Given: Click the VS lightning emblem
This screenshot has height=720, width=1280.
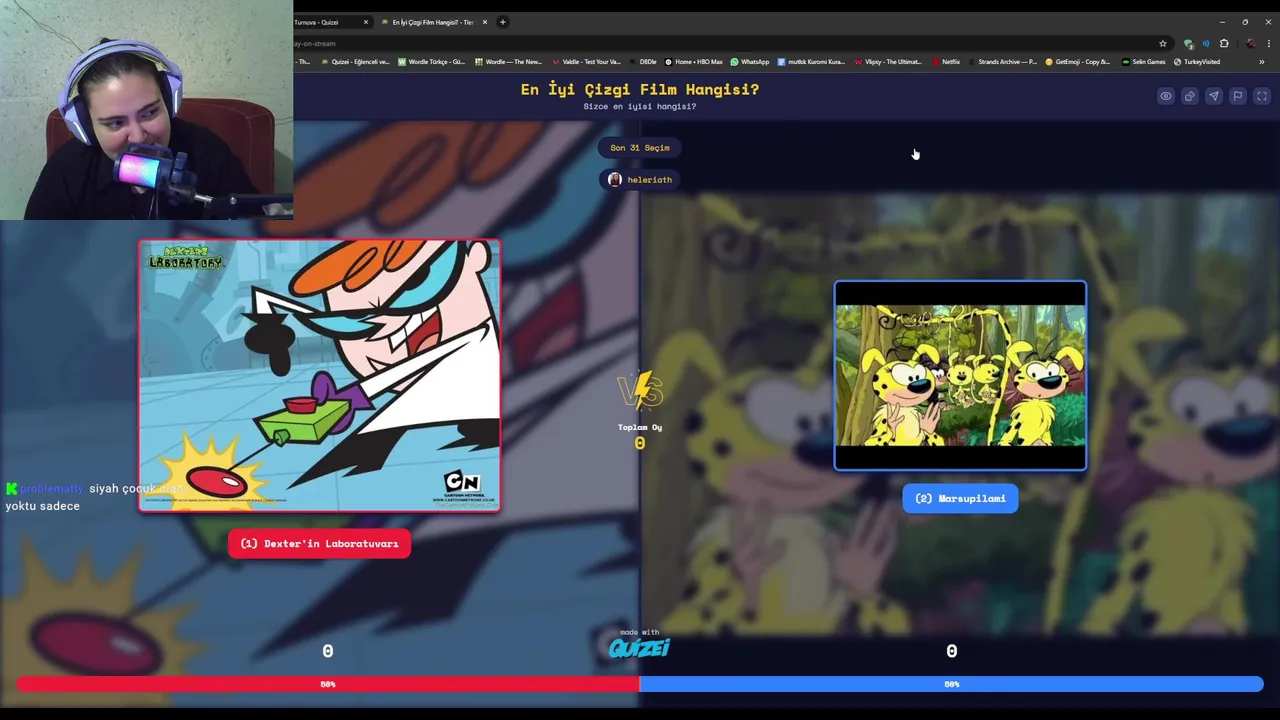Looking at the screenshot, I should pos(640,390).
